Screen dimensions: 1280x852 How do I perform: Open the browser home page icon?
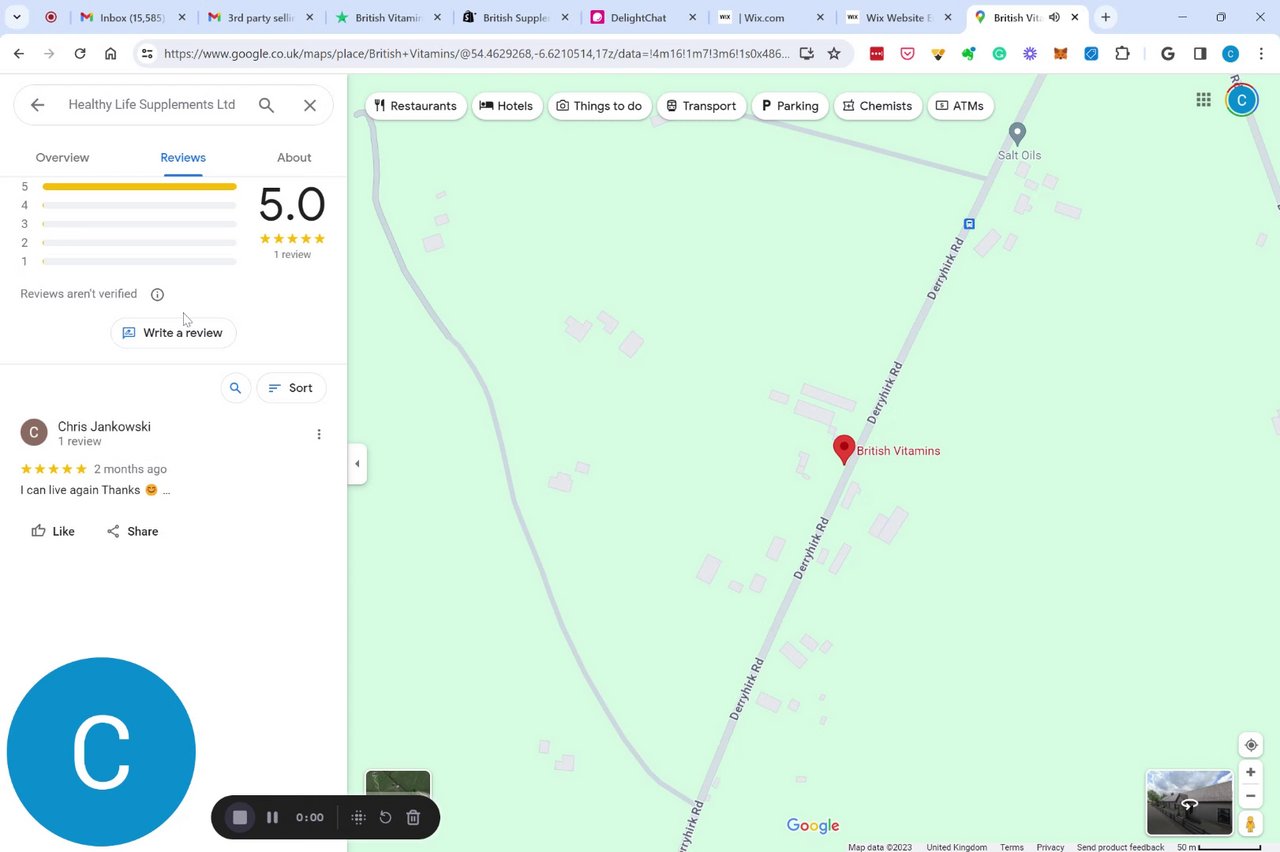[x=110, y=54]
